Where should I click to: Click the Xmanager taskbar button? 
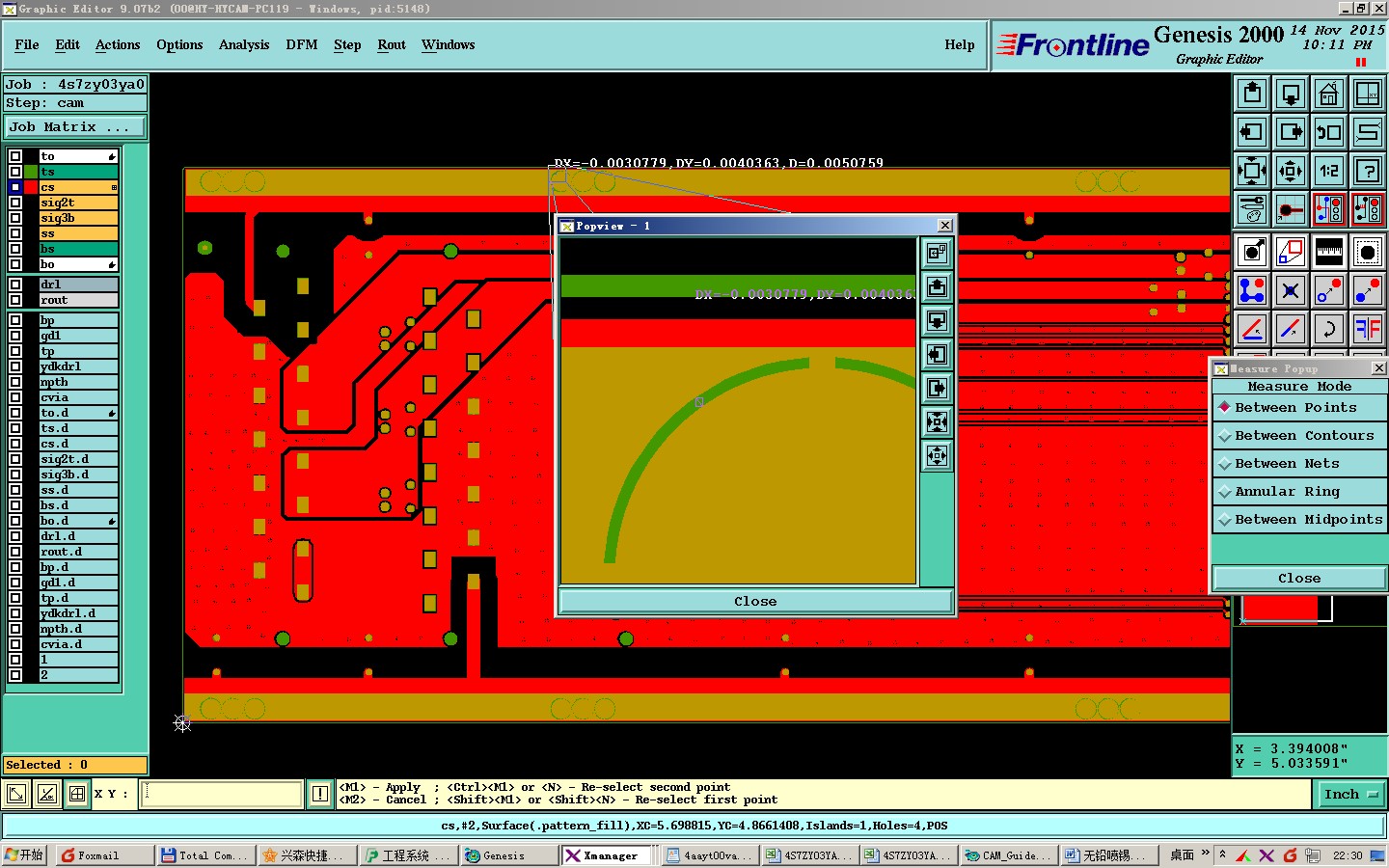click(609, 855)
